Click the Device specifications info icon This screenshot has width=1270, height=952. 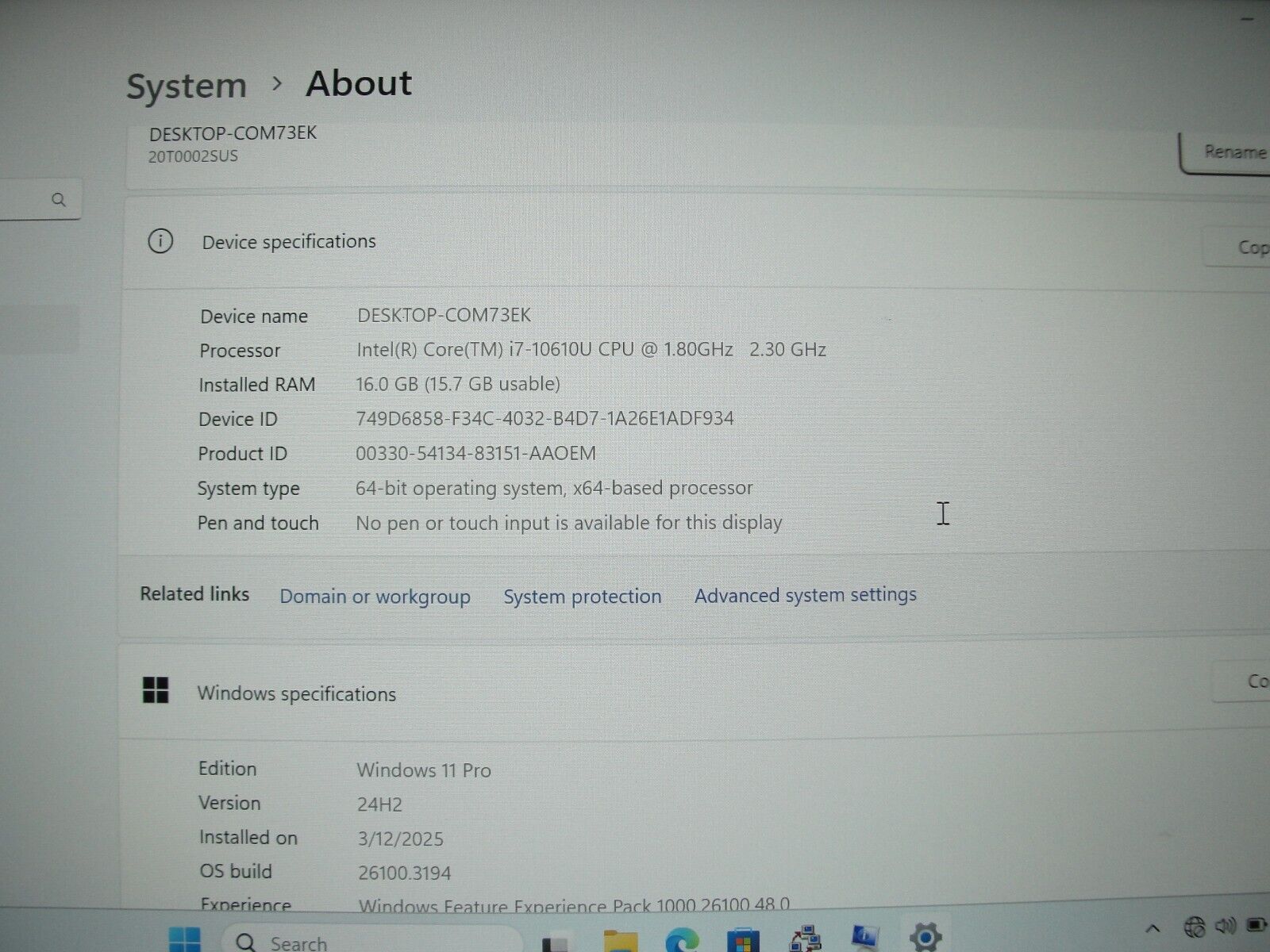[160, 241]
